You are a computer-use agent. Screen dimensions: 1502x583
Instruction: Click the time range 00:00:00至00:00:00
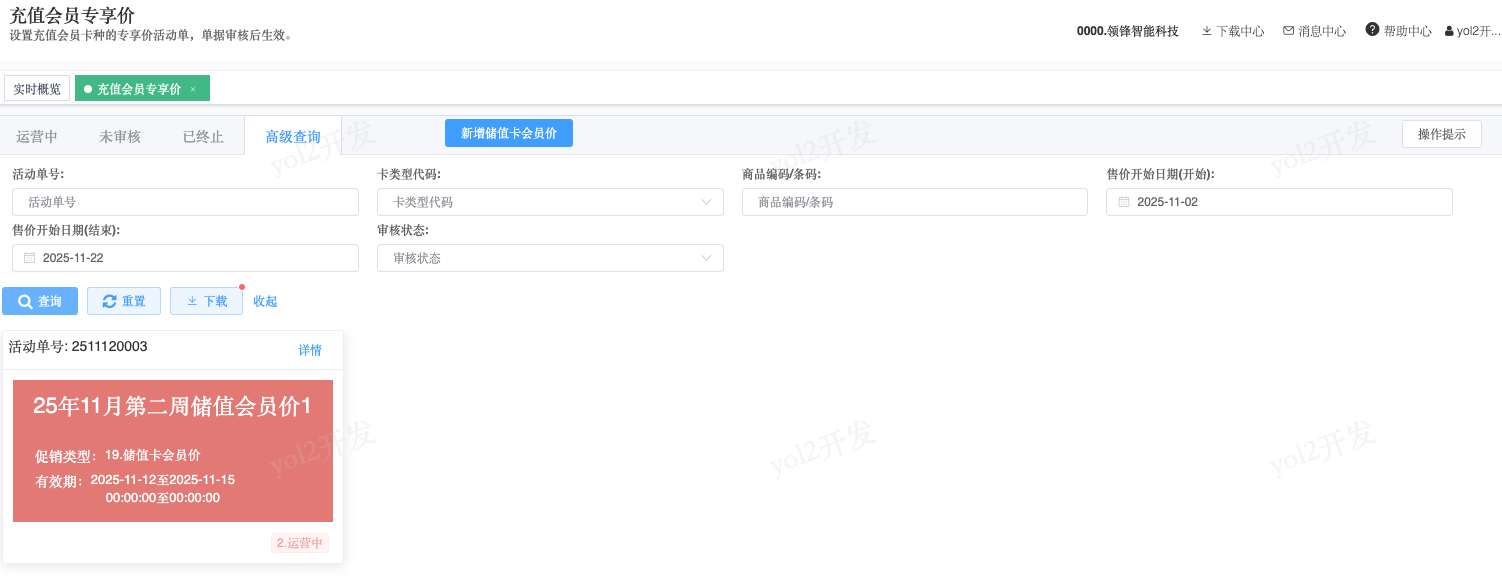tap(162, 498)
